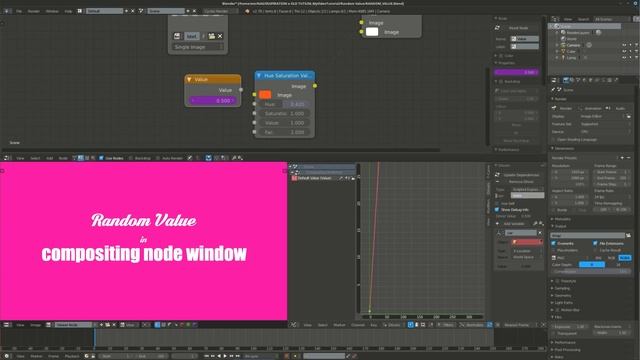The width and height of the screenshot is (640, 360).
Task: Select the Lamp item in outliner
Action: (x=571, y=58)
